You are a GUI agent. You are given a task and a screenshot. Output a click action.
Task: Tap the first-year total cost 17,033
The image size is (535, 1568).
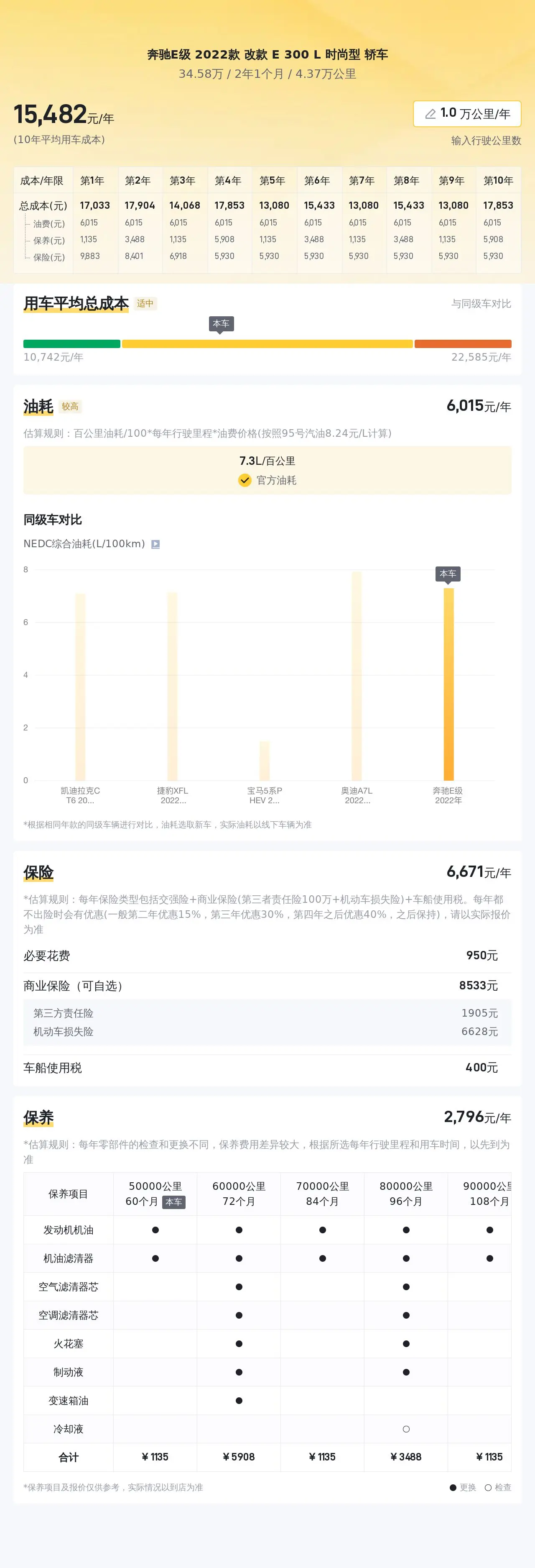[x=95, y=206]
